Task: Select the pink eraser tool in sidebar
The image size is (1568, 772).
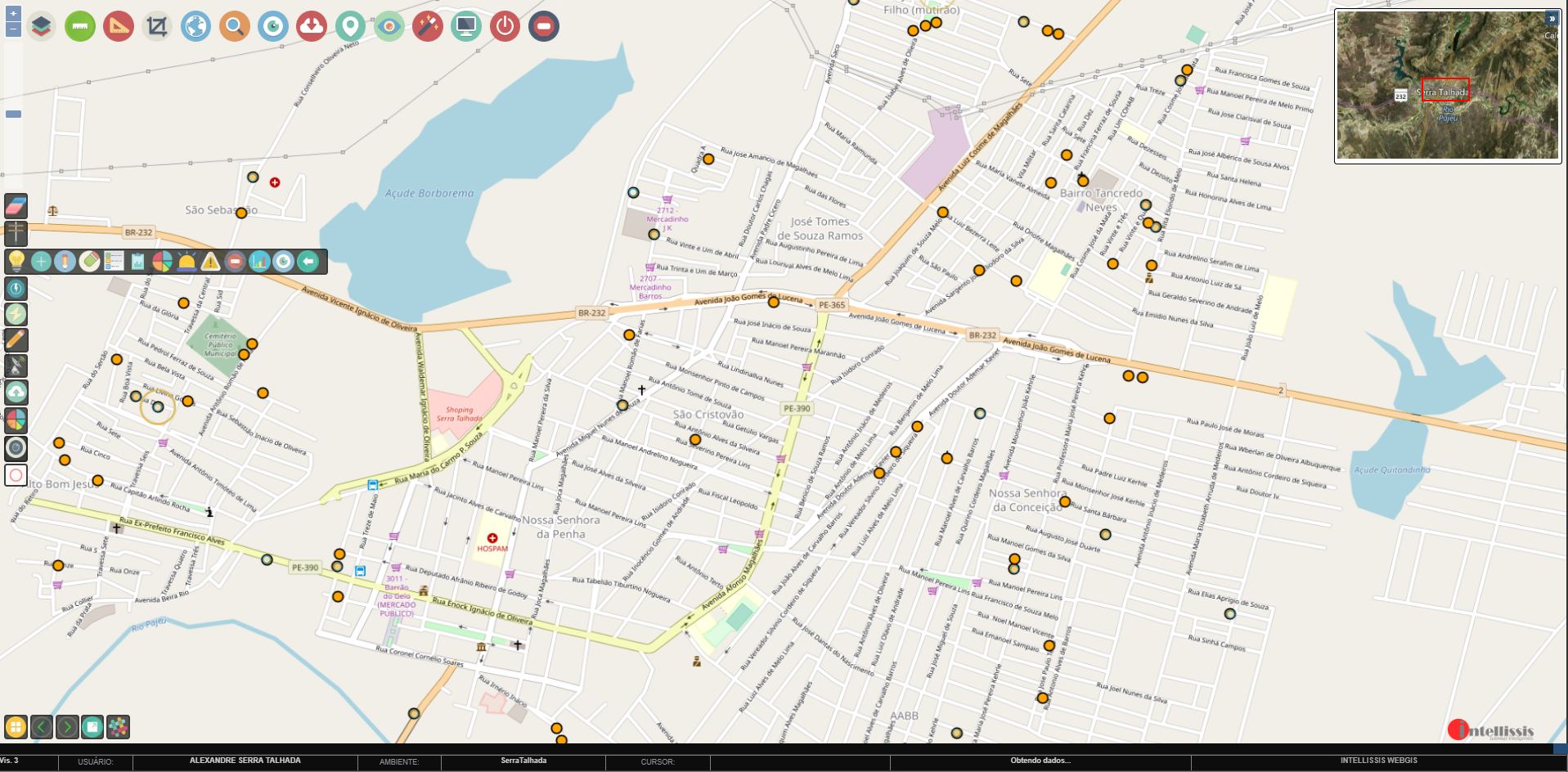Action: point(16,206)
